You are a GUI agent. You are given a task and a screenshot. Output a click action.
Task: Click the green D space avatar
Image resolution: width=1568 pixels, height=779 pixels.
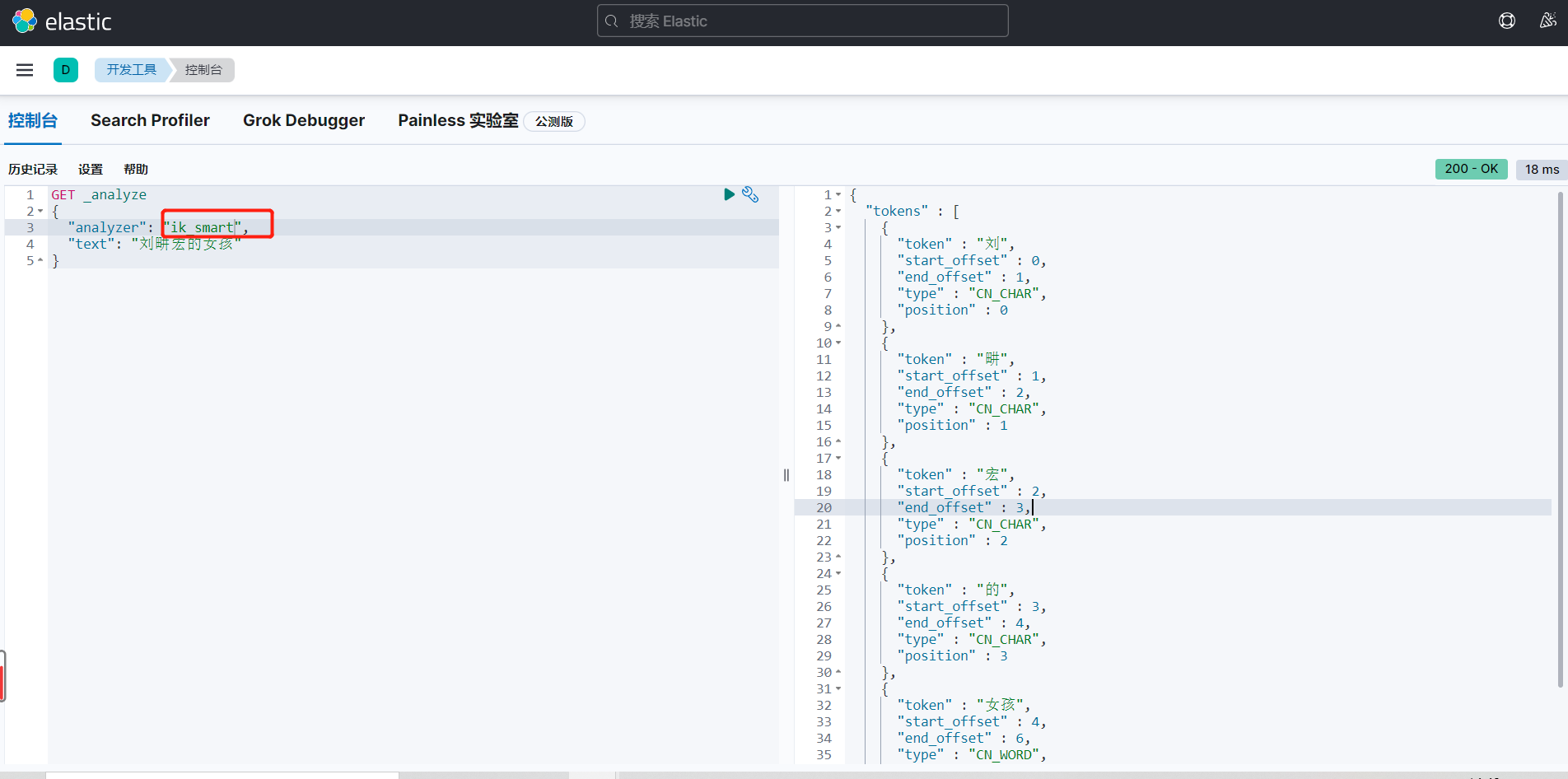(66, 70)
